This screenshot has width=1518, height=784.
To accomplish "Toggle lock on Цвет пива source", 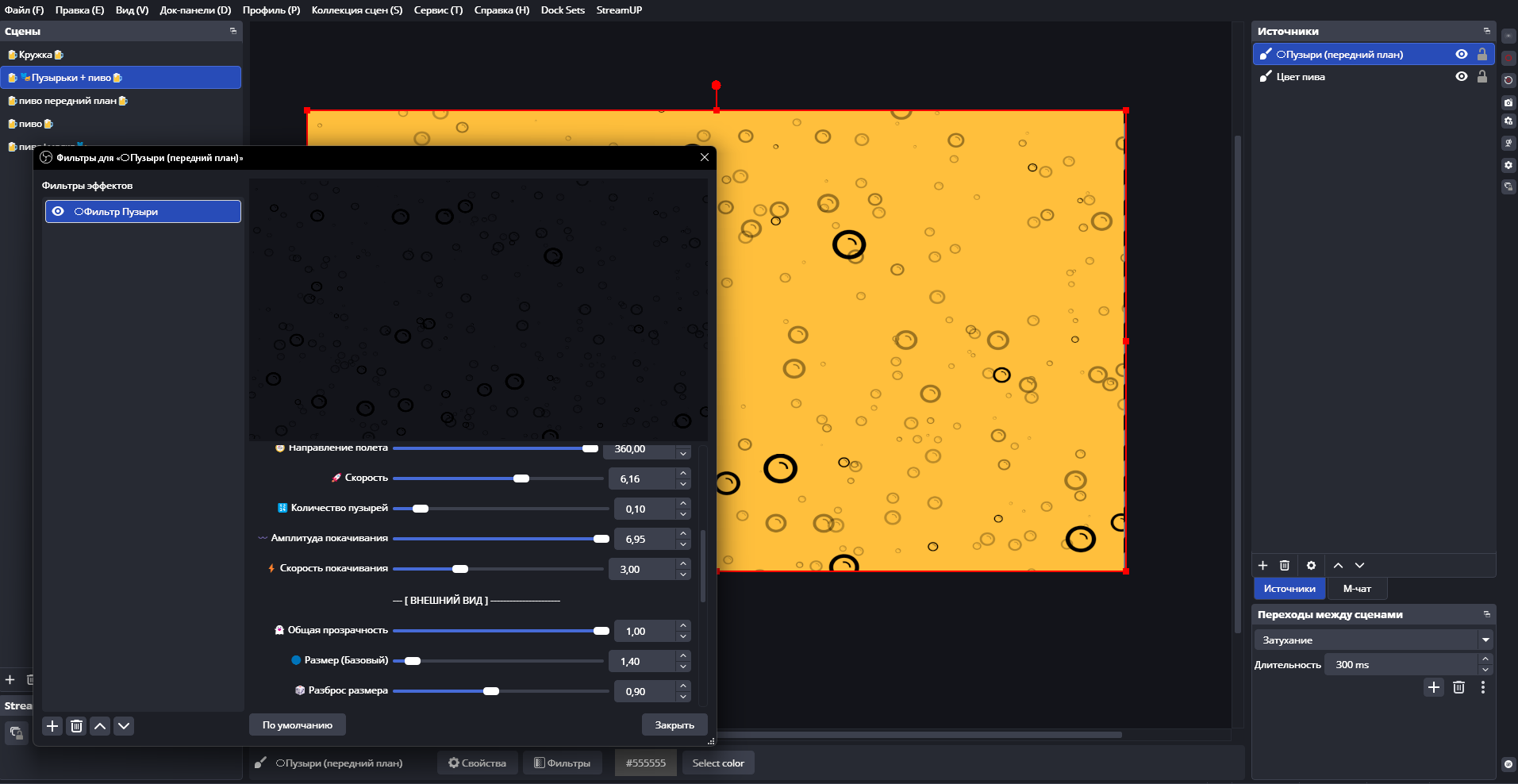I will (1481, 77).
